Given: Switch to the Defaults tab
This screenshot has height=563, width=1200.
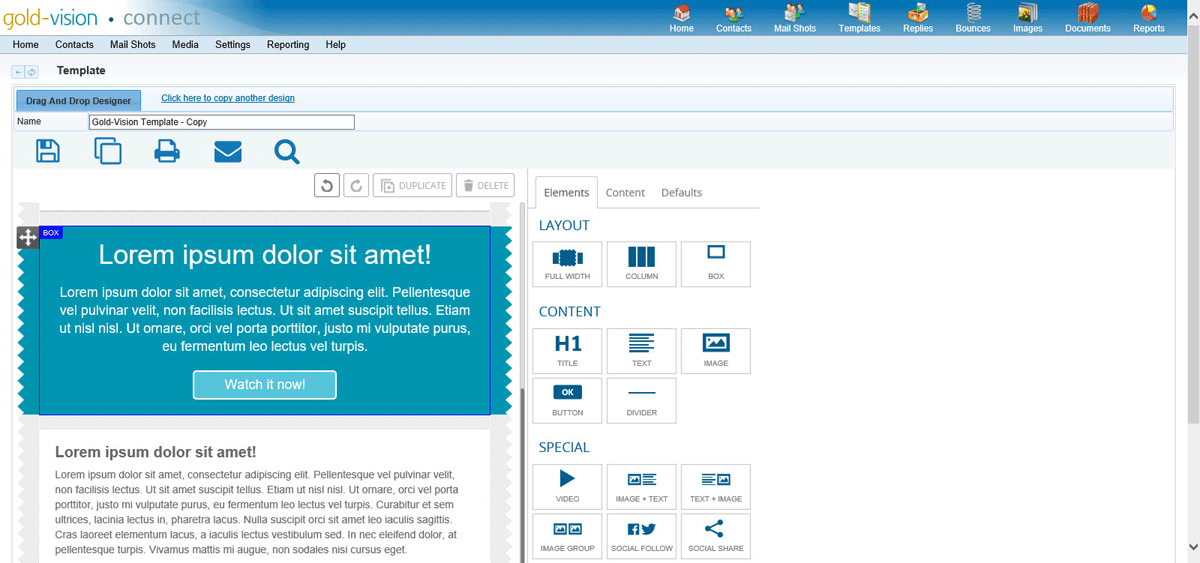Looking at the screenshot, I should [x=681, y=193].
